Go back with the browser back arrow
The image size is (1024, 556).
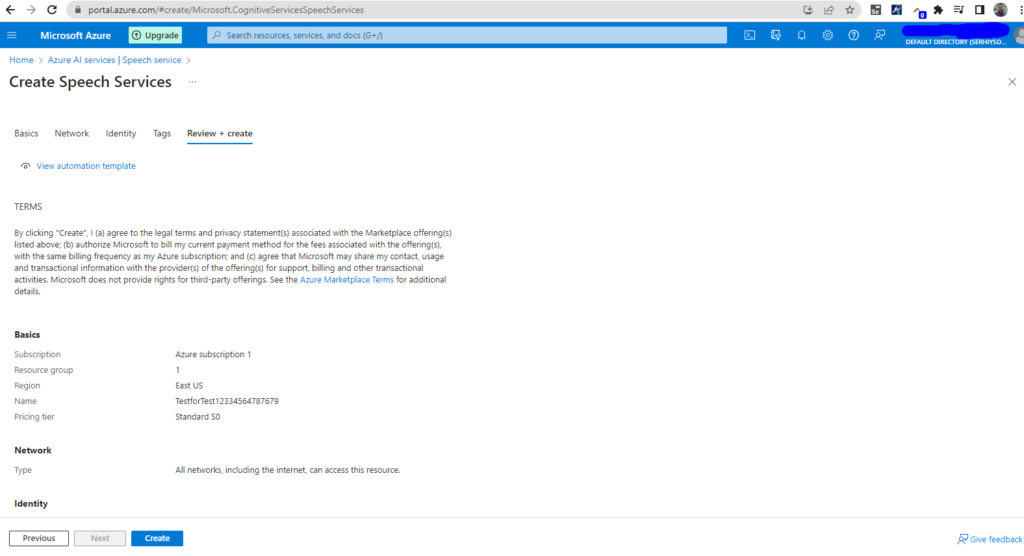(x=10, y=10)
